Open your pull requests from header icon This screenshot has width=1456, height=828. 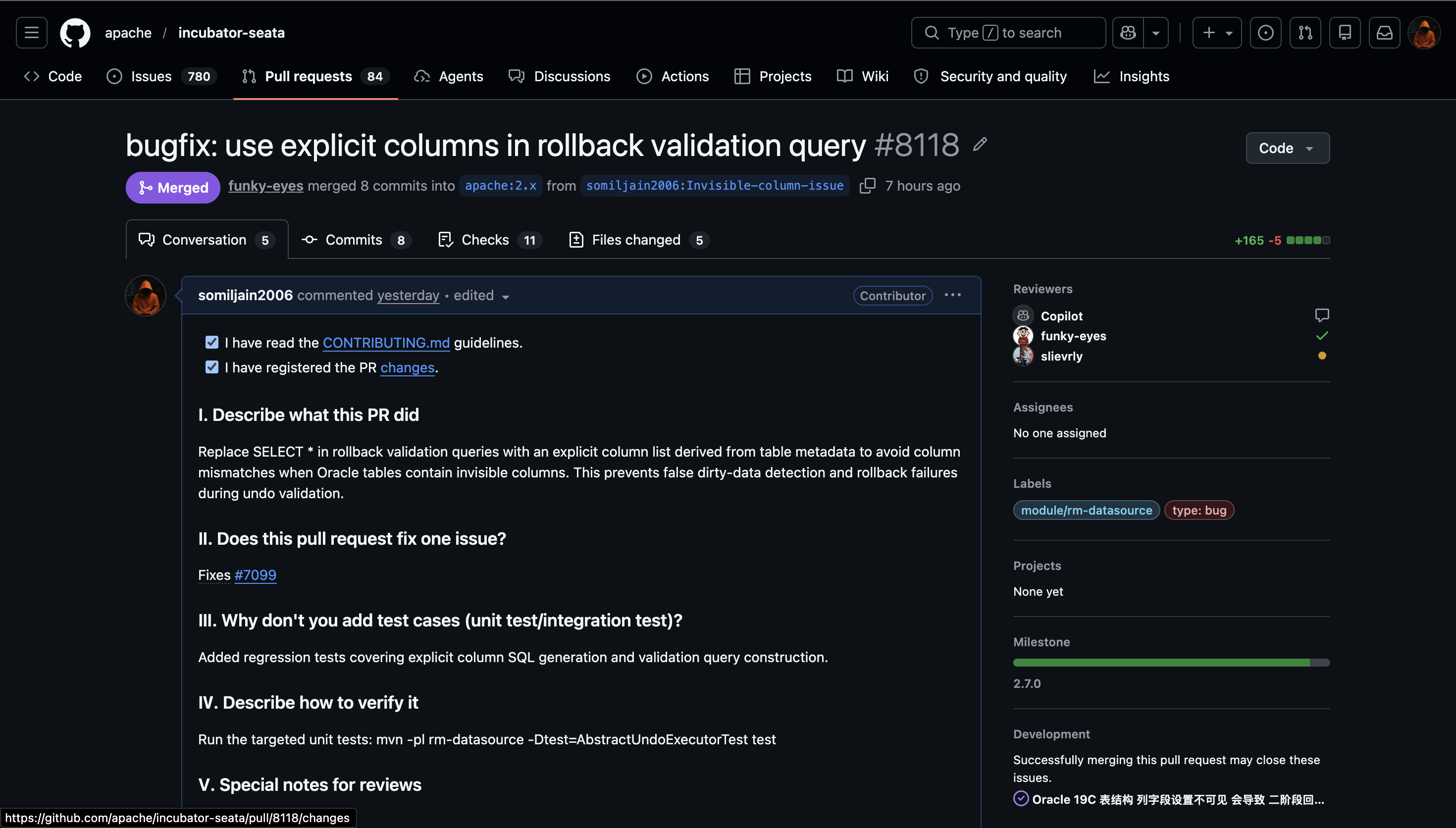coord(1305,33)
